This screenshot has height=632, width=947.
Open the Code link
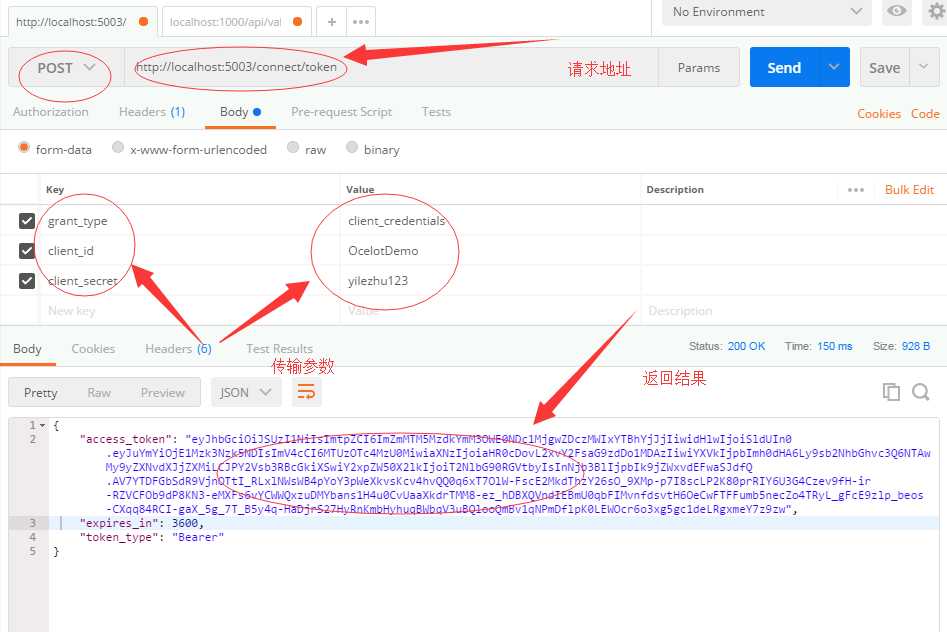click(925, 114)
